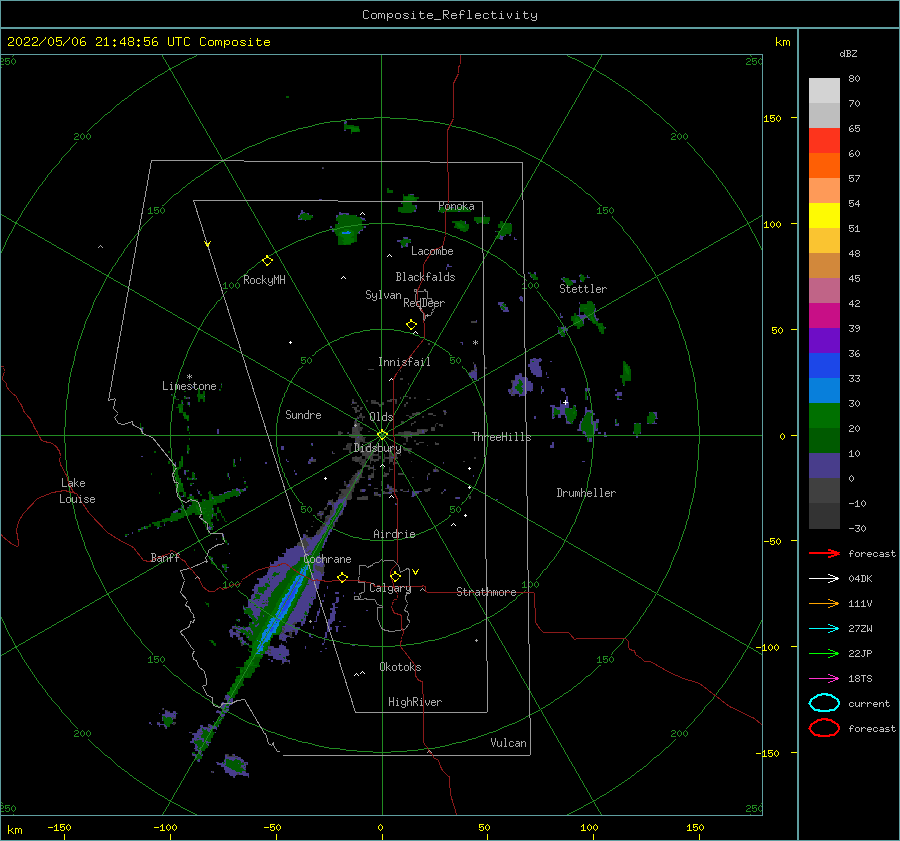Screen dimensions: 900x841
Task: Click the Vulcan town label
Action: coord(508,743)
